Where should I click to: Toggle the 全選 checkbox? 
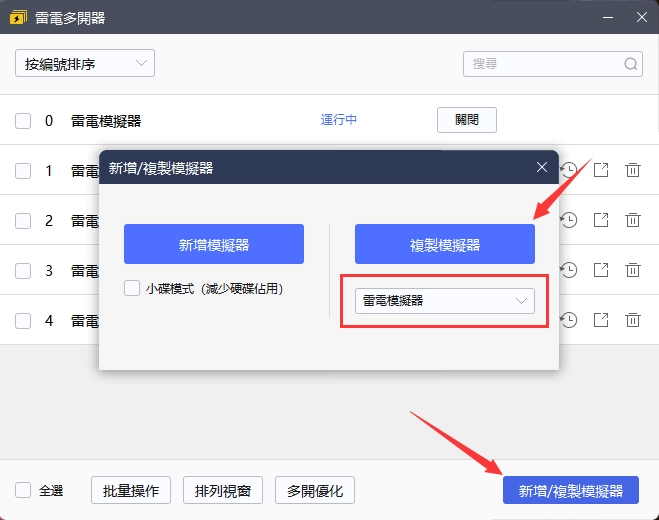23,490
